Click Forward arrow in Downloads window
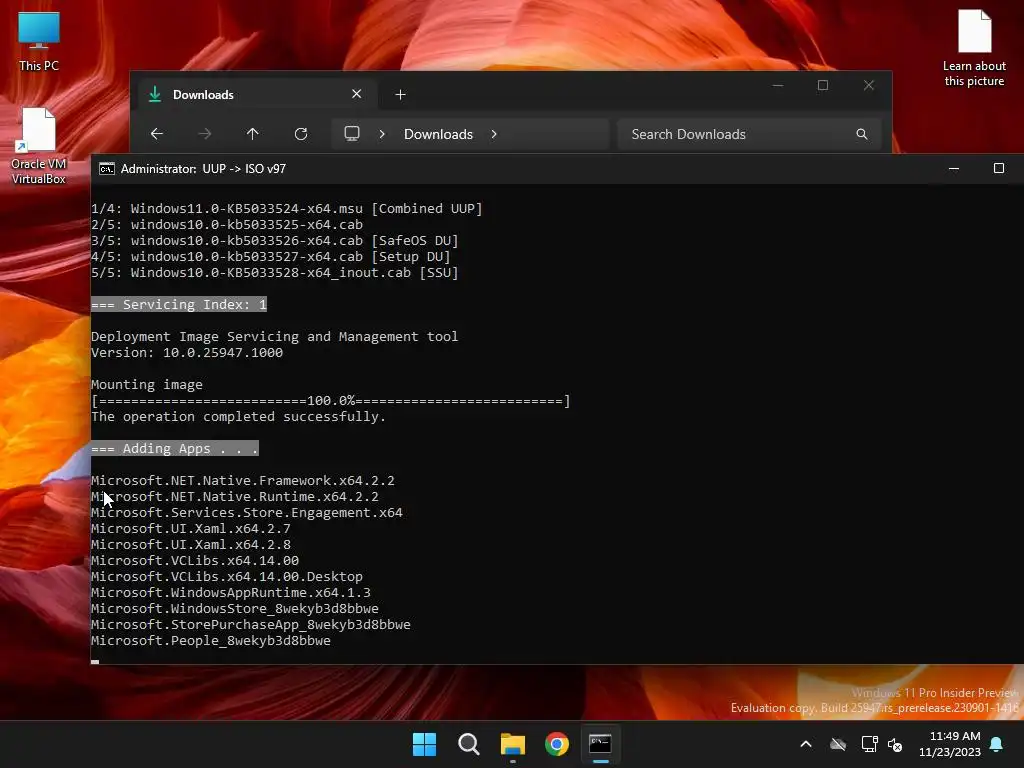 tap(204, 134)
